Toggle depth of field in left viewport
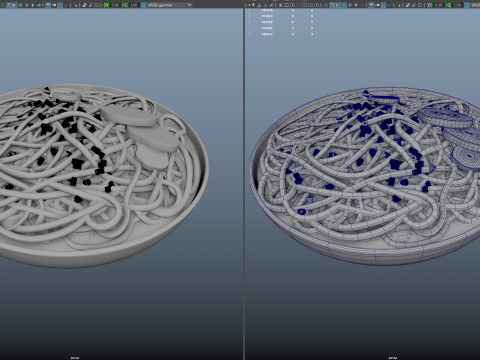 (66, 5)
